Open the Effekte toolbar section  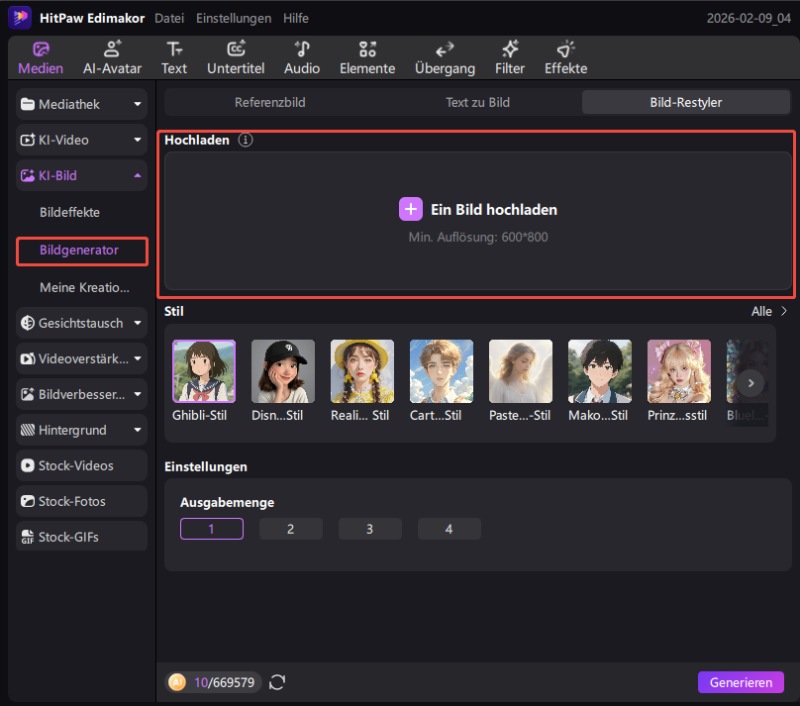pos(566,58)
